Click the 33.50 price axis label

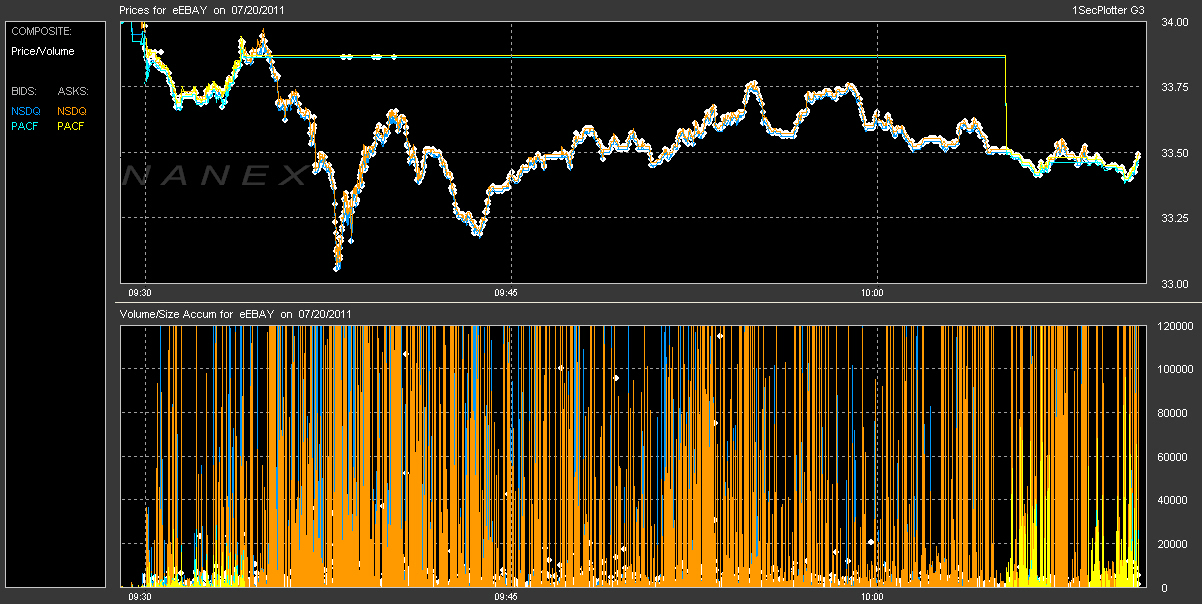(x=1173, y=153)
